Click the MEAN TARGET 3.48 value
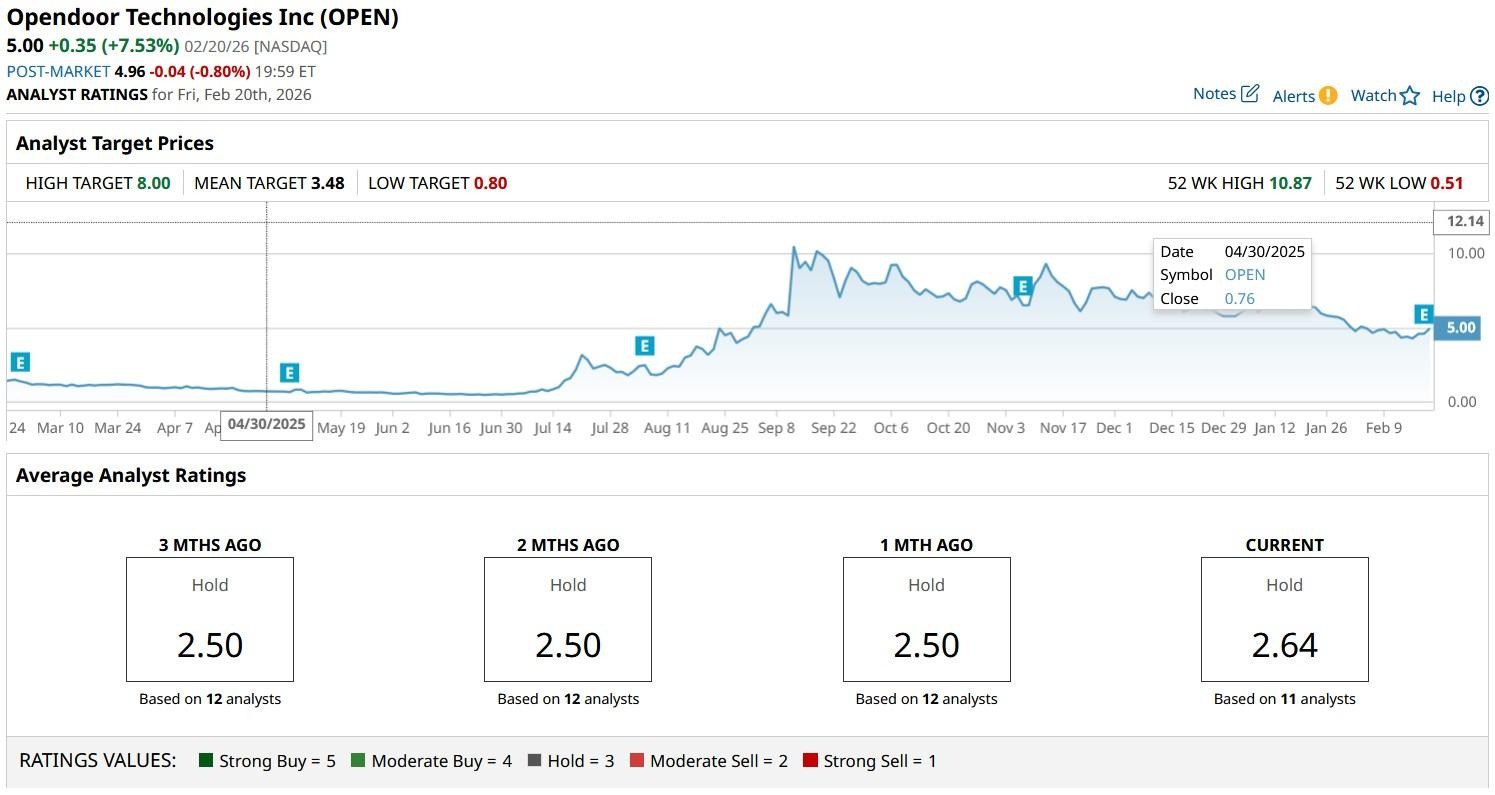 [328, 183]
